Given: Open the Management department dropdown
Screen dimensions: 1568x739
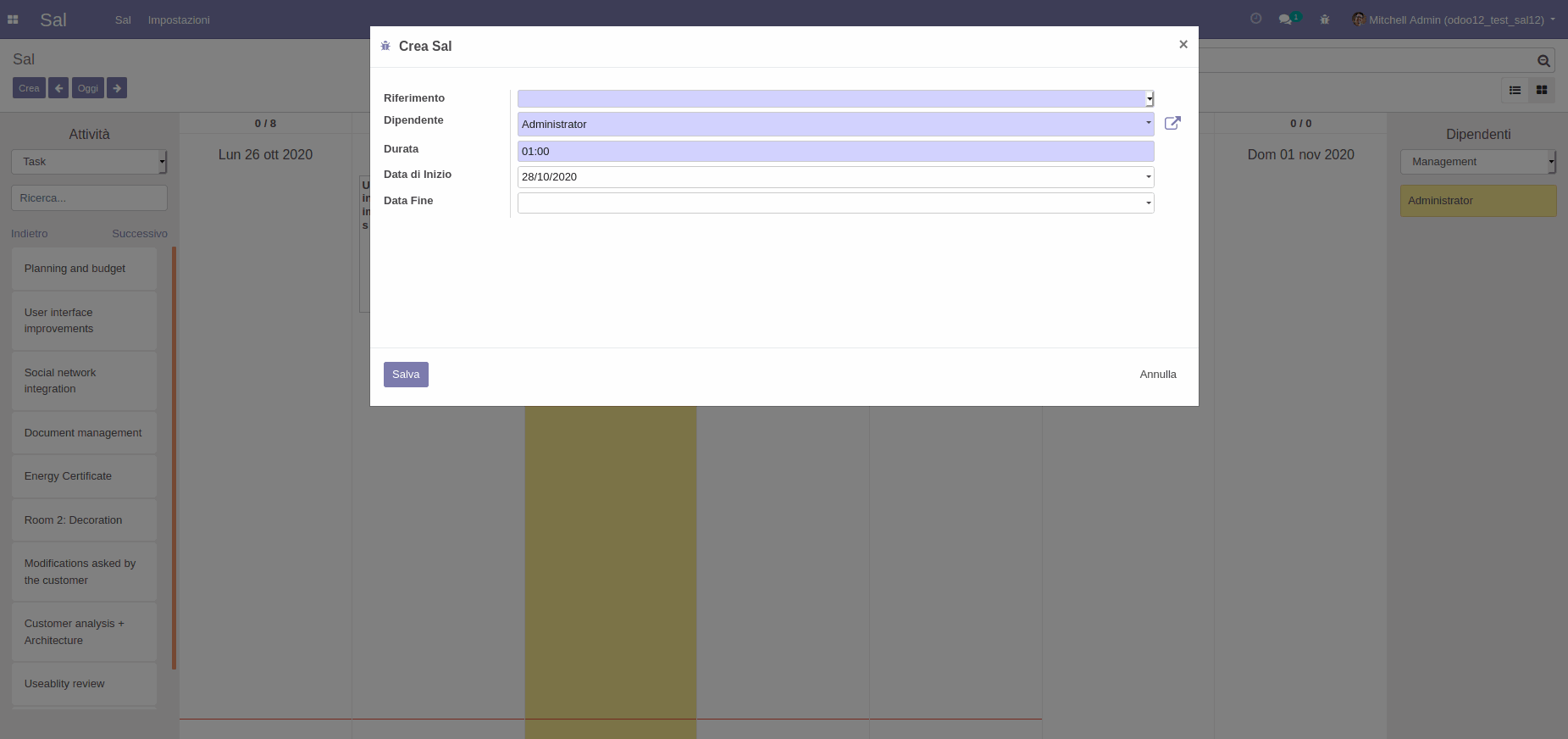Looking at the screenshot, I should pyautogui.click(x=1478, y=162).
